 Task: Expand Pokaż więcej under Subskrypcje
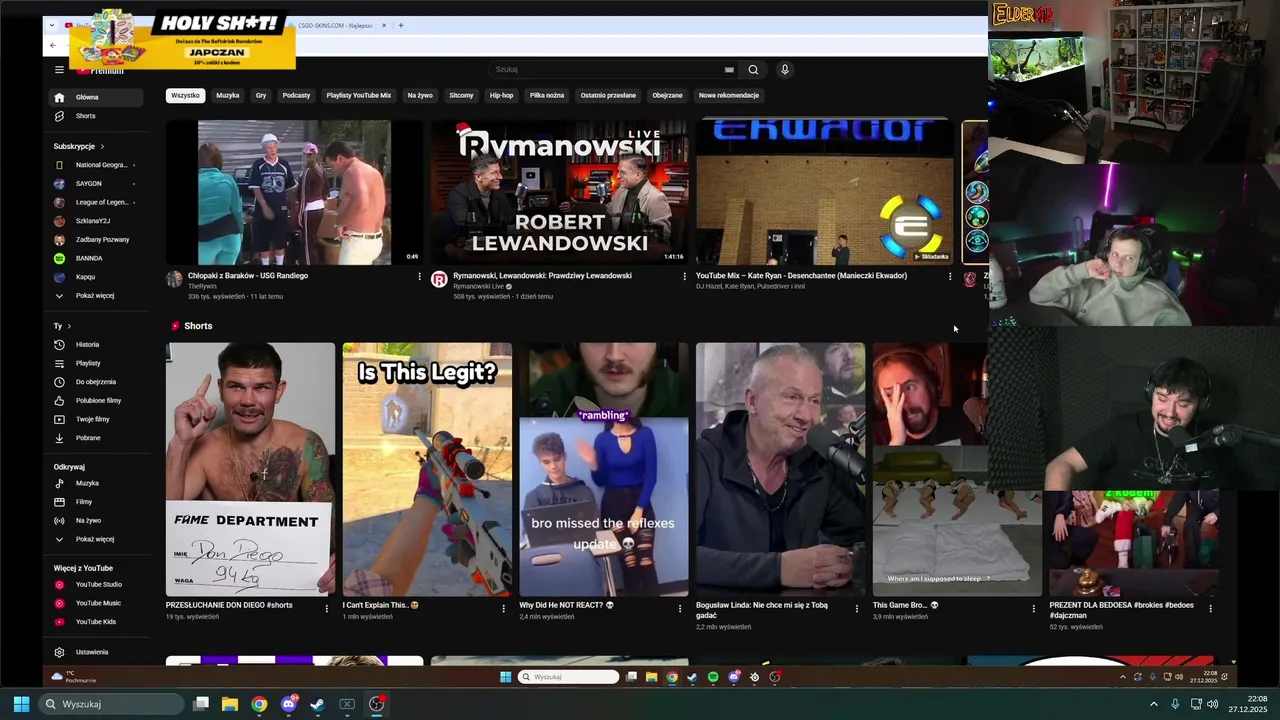click(x=97, y=296)
